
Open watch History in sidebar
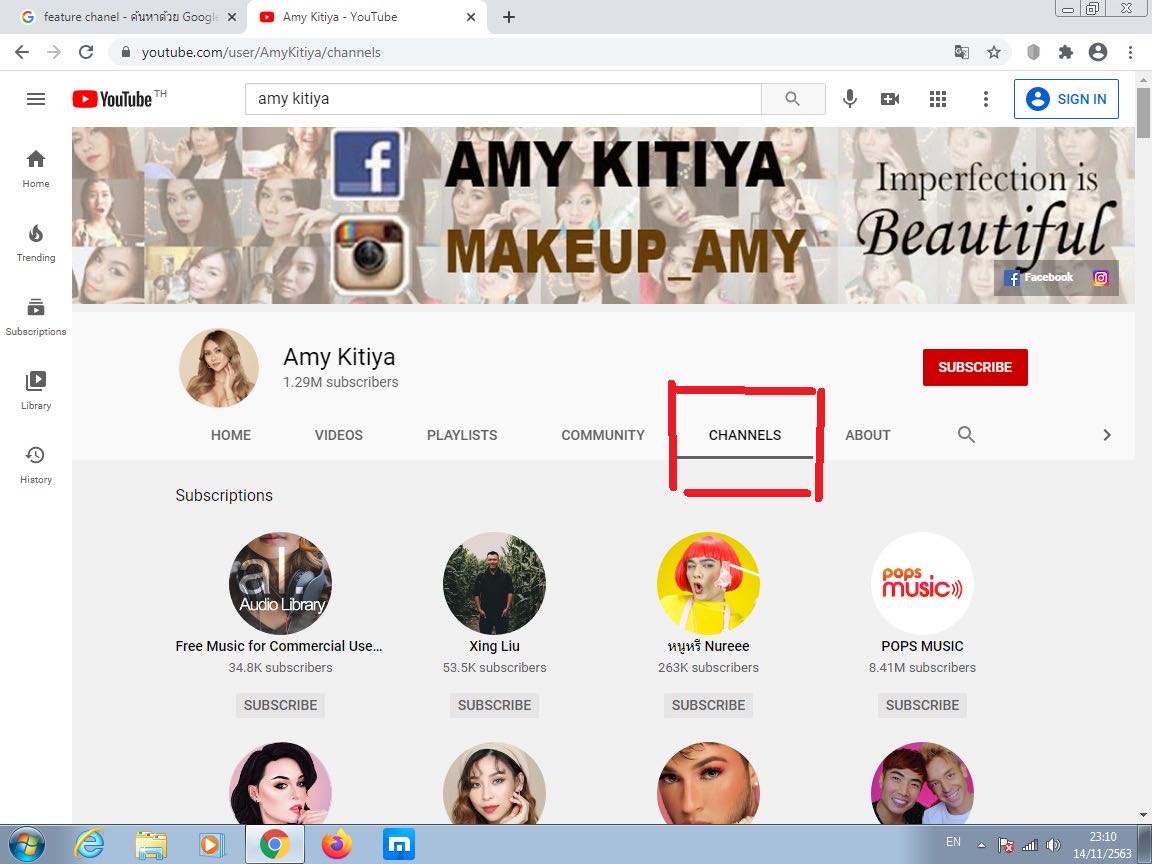(x=36, y=464)
